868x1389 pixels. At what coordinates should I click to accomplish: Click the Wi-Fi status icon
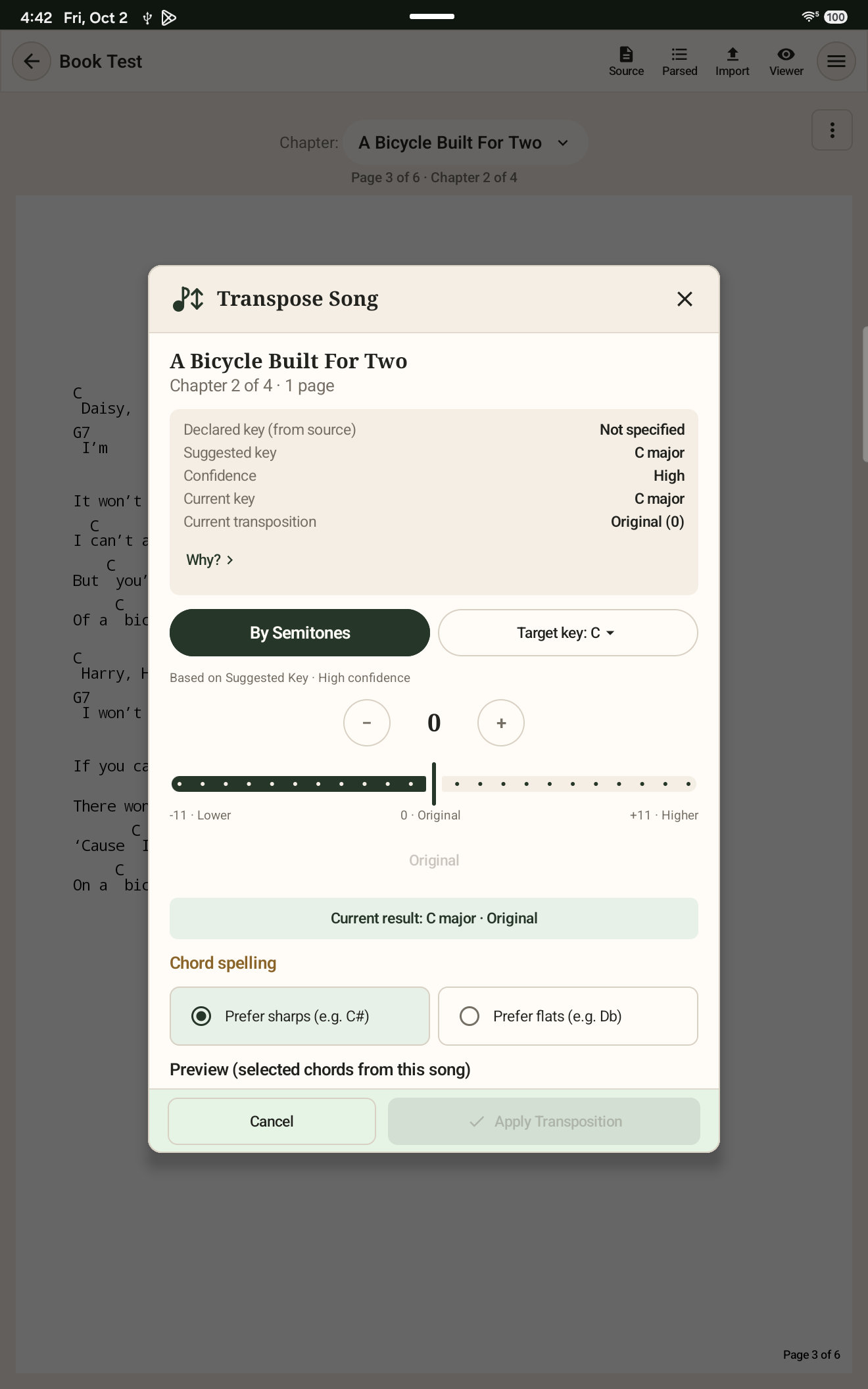810,17
